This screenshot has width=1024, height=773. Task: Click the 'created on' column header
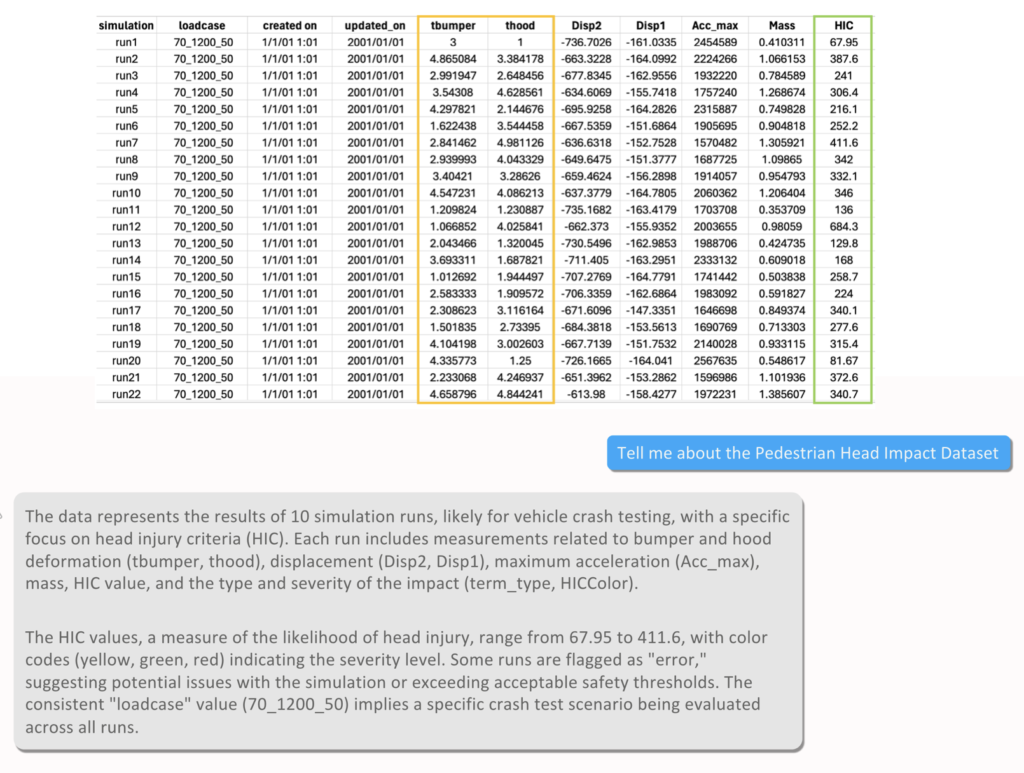[x=289, y=25]
